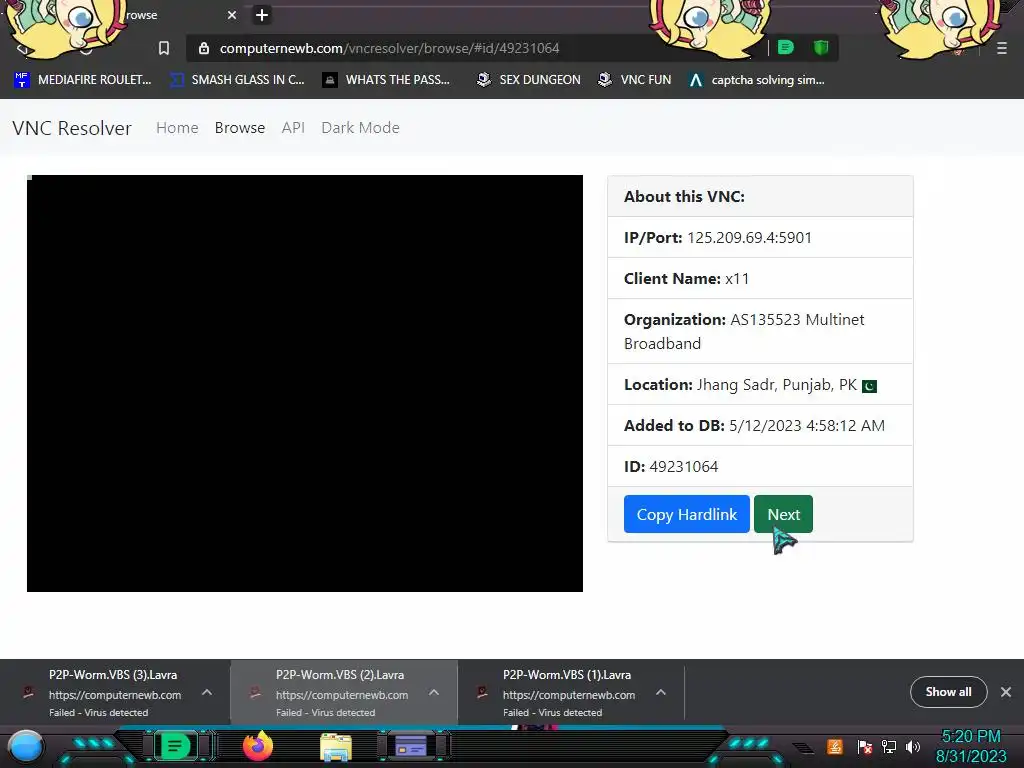This screenshot has width=1024, height=768.
Task: Close the current browser tab
Action: pyautogui.click(x=232, y=15)
